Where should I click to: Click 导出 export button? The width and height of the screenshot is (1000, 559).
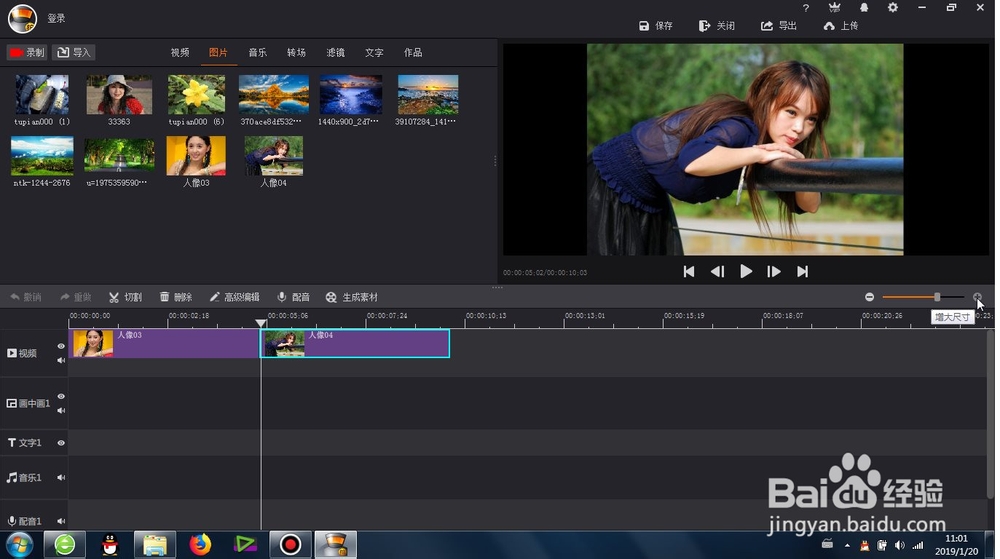(x=779, y=25)
